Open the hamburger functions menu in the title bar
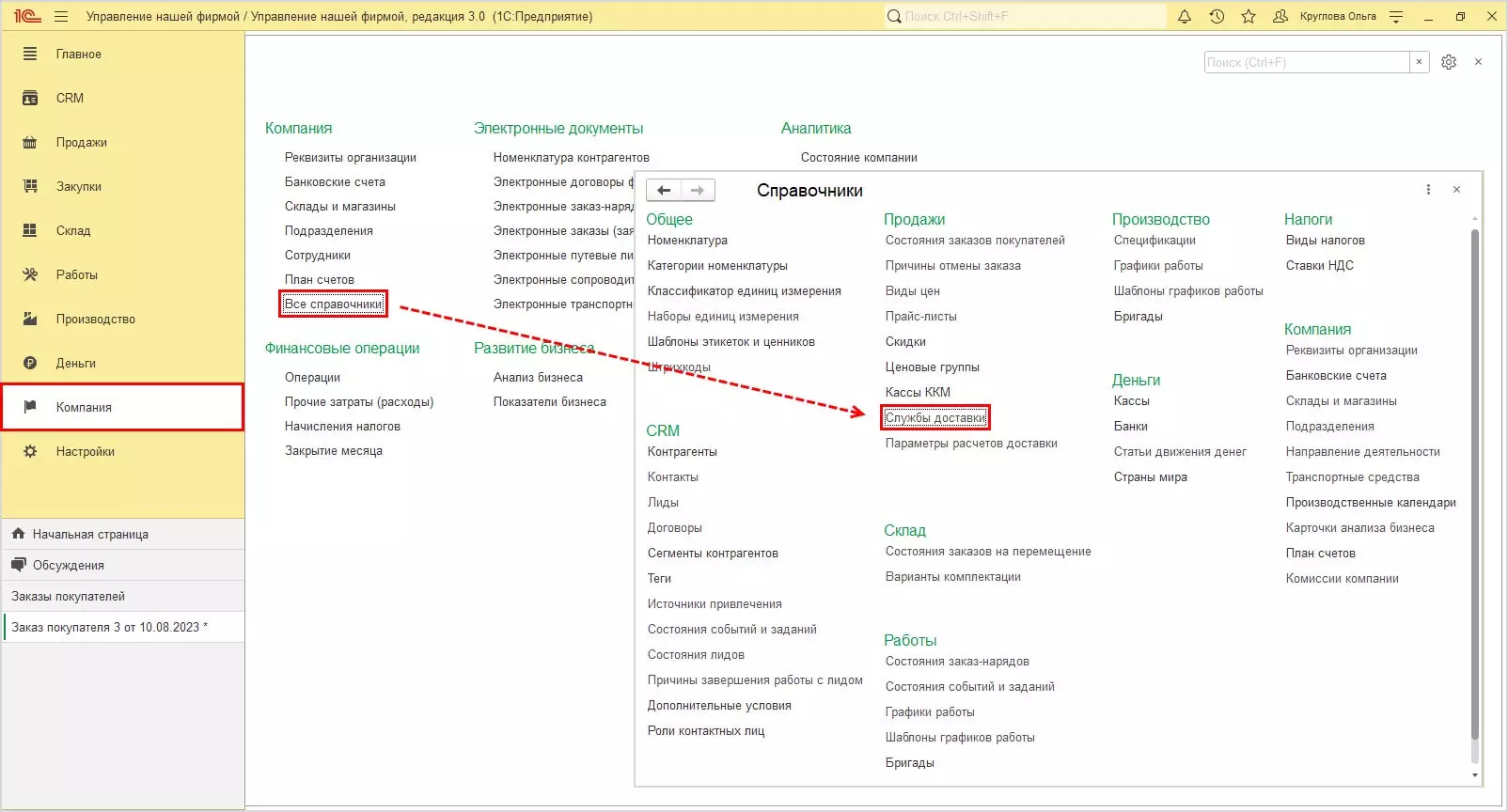The image size is (1508, 812). point(61,16)
